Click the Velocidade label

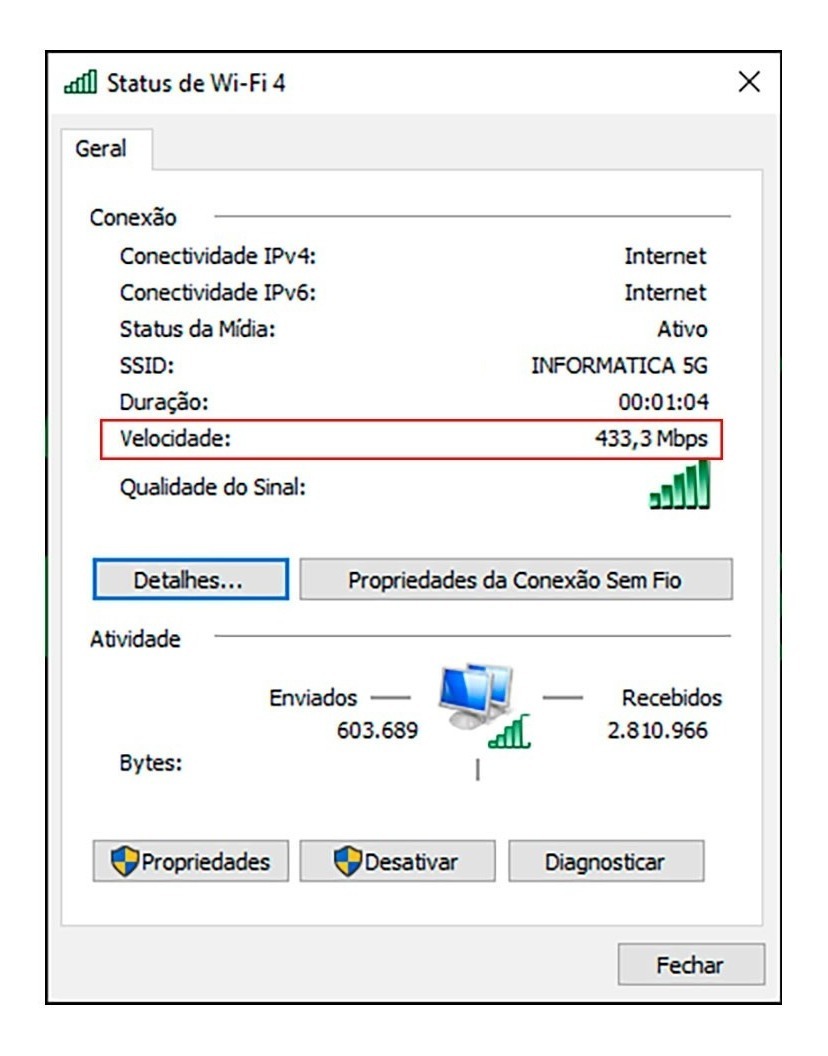(175, 439)
